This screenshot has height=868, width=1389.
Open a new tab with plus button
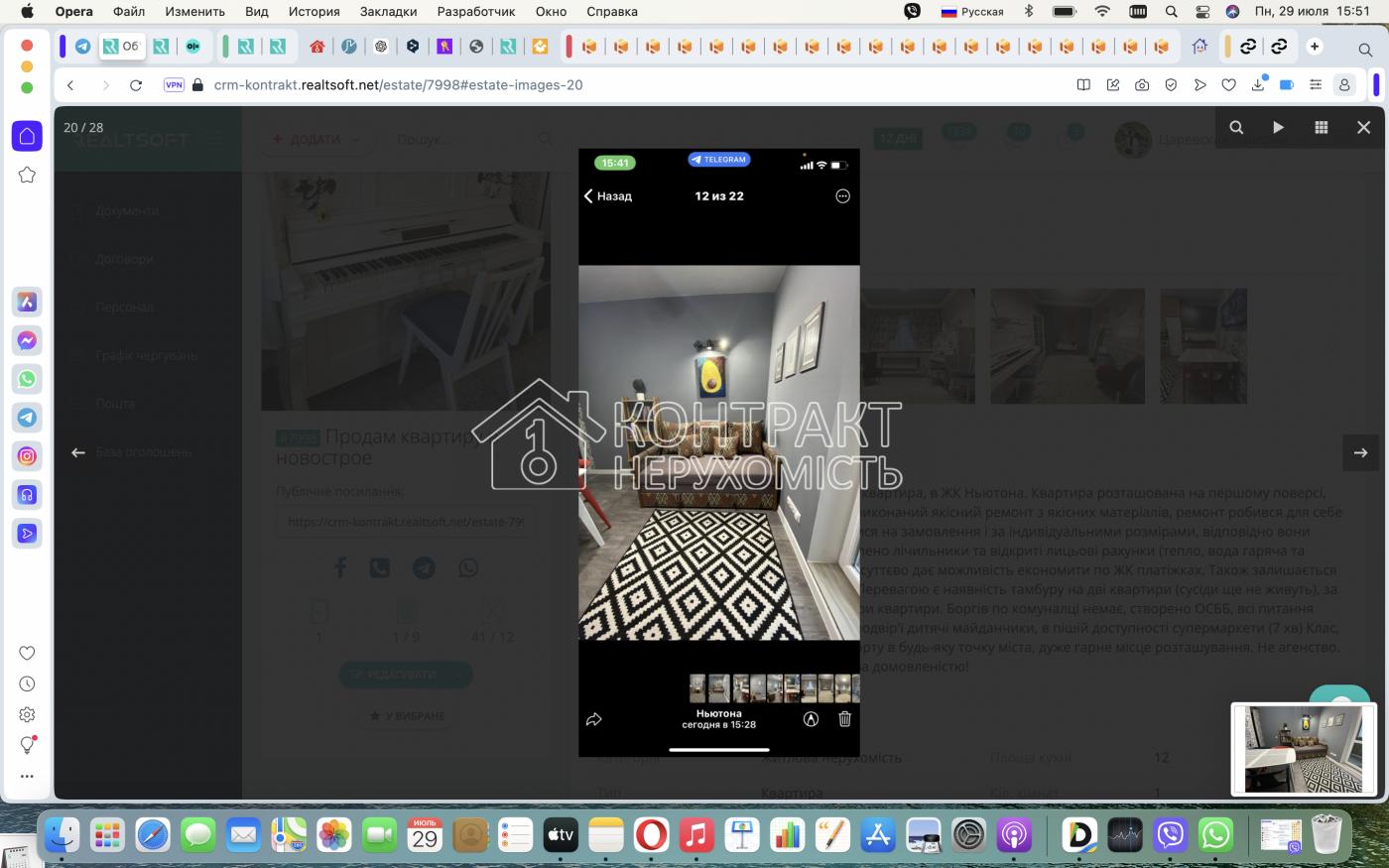tap(1315, 47)
